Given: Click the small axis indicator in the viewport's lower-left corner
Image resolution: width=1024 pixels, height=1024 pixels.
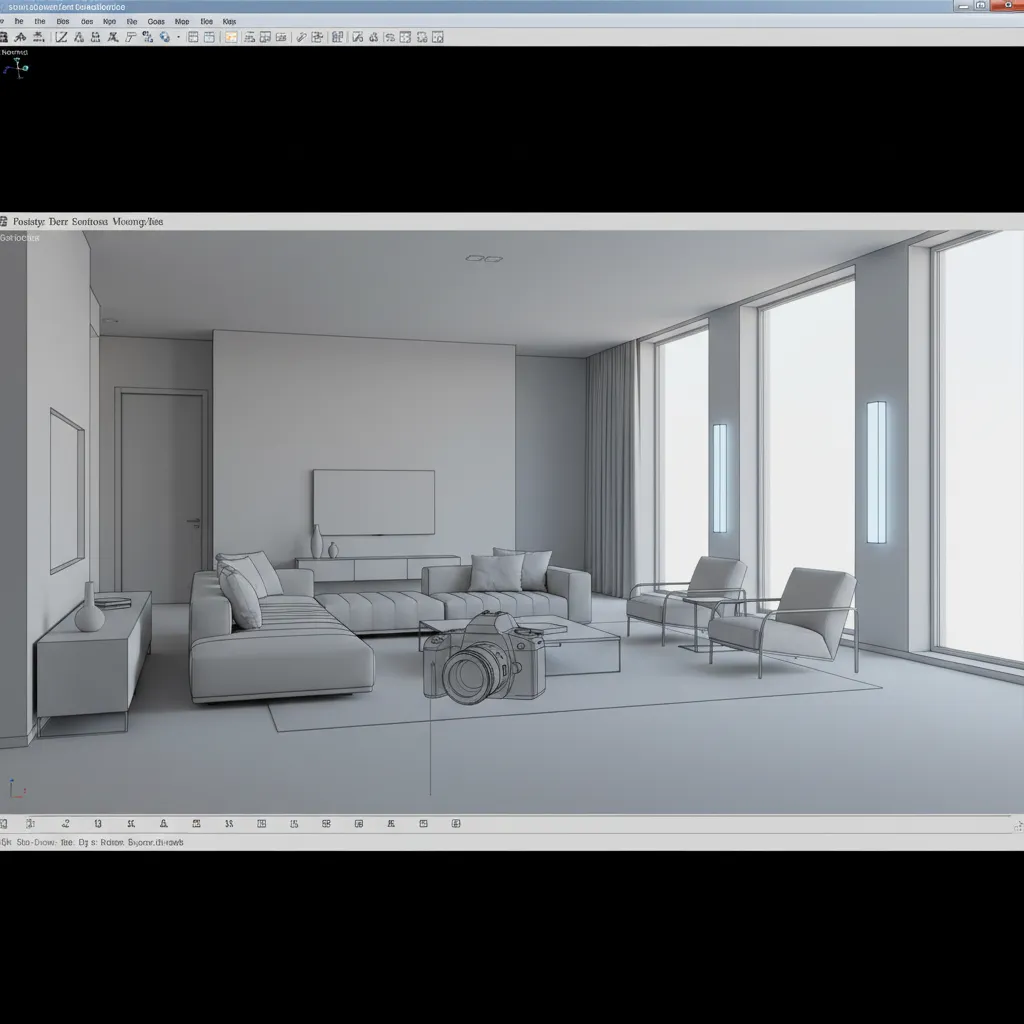Looking at the screenshot, I should pos(16,789).
